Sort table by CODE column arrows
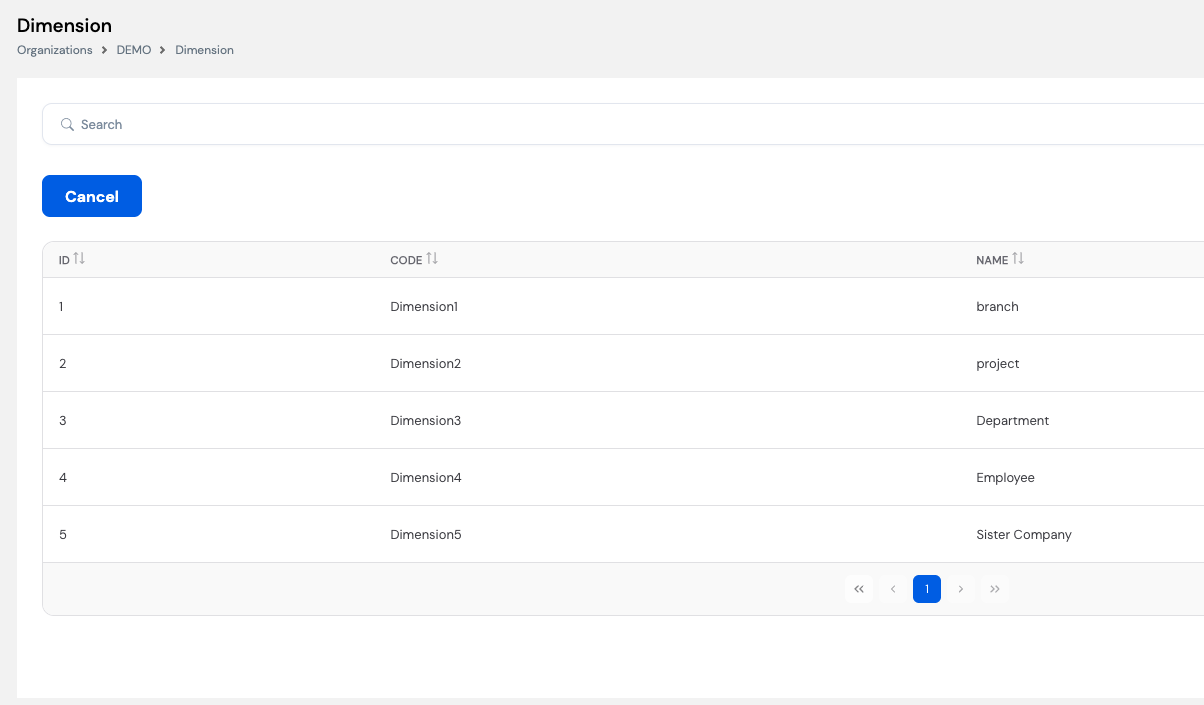This screenshot has height=705, width=1204. (432, 259)
